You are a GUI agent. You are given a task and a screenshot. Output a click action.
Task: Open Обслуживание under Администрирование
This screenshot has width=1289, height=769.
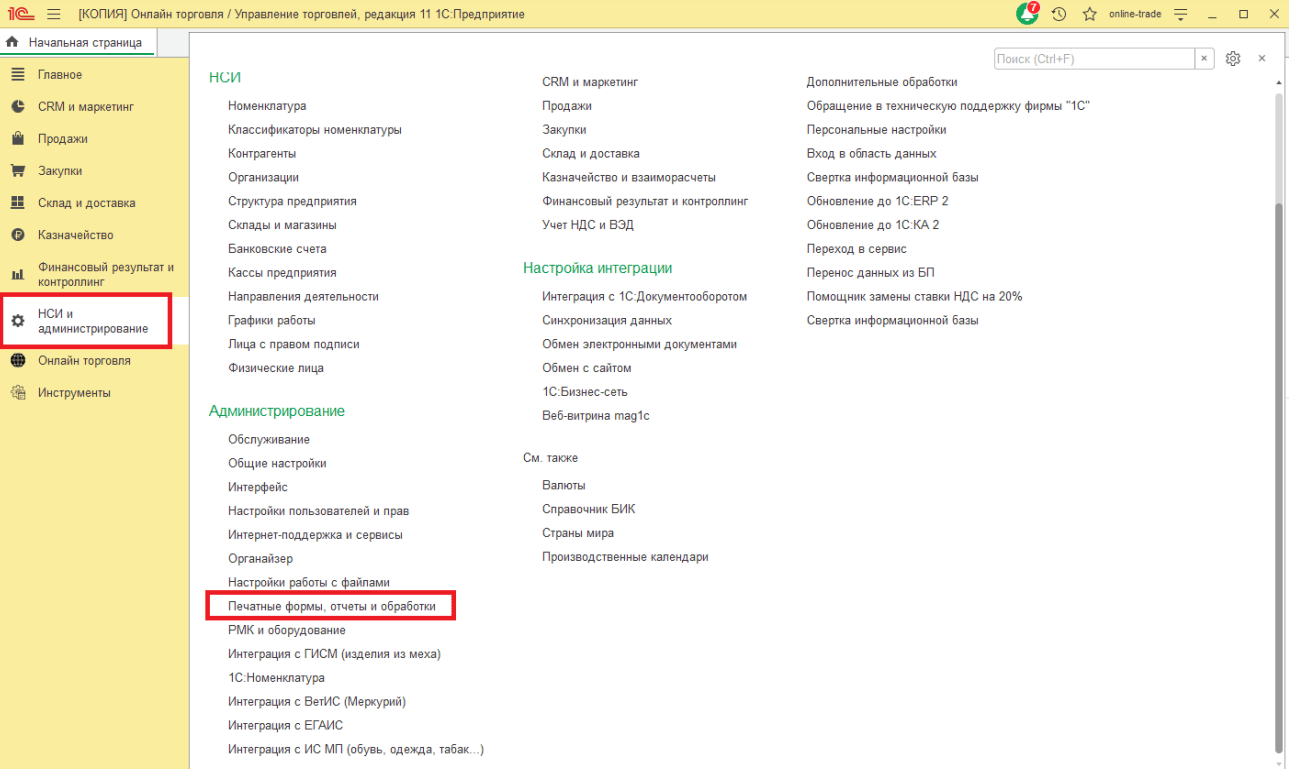click(269, 440)
